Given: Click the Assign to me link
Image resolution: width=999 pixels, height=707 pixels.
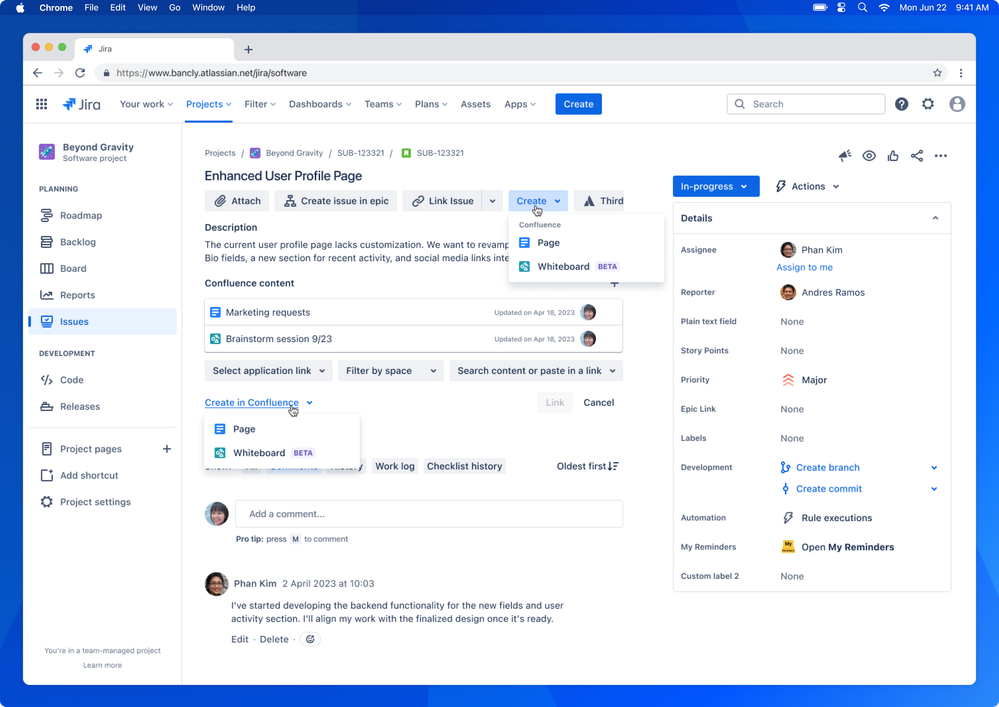Looking at the screenshot, I should [805, 267].
